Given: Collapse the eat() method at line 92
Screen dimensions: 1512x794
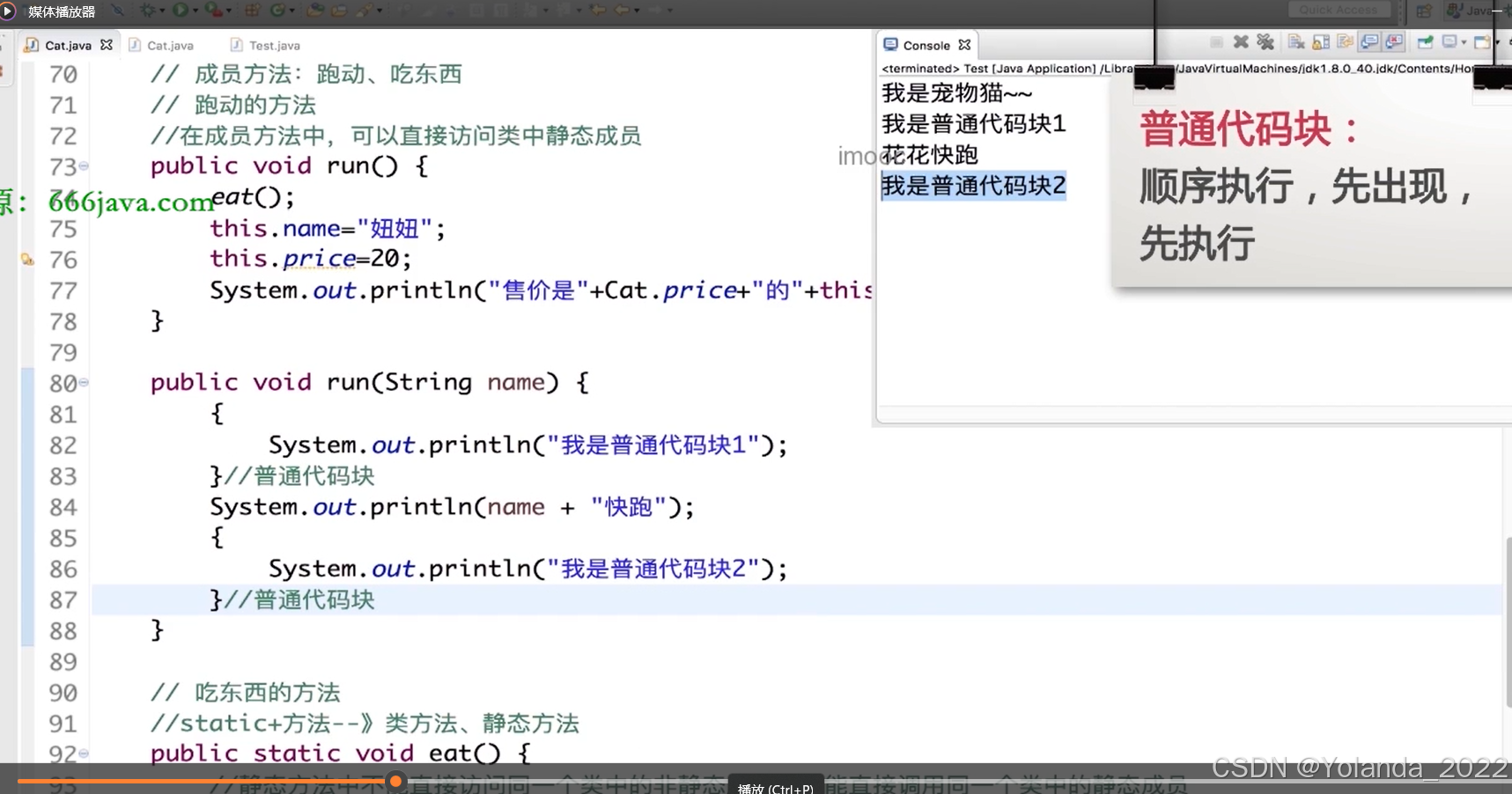Looking at the screenshot, I should tap(84, 754).
